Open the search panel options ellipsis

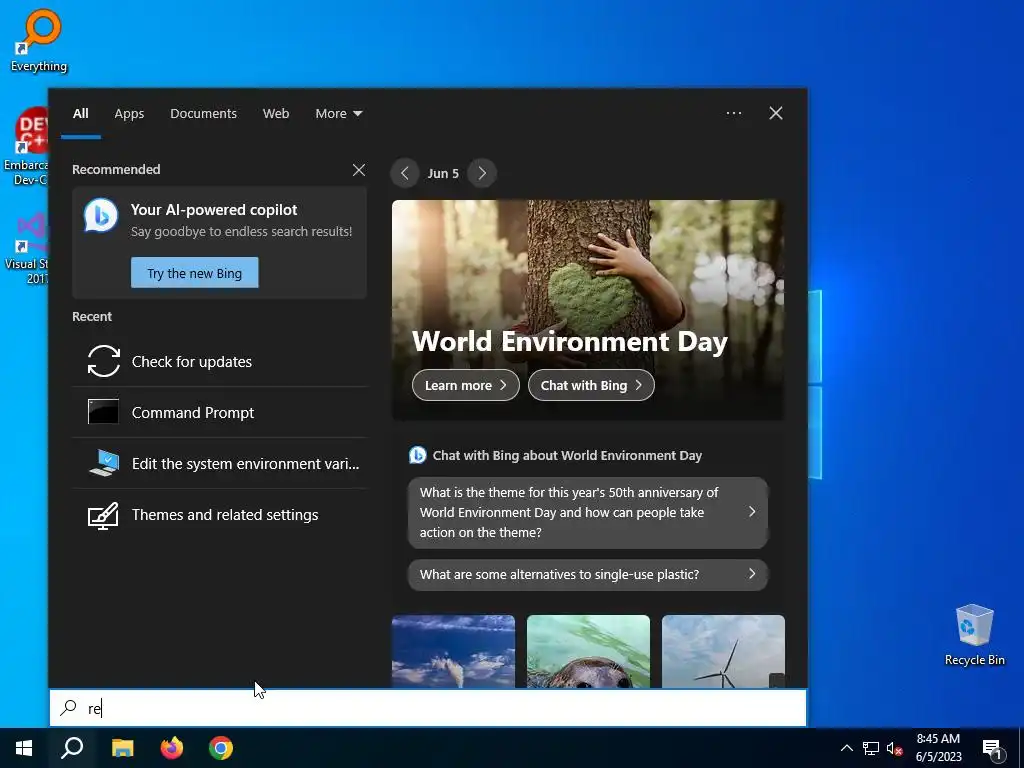tap(734, 113)
